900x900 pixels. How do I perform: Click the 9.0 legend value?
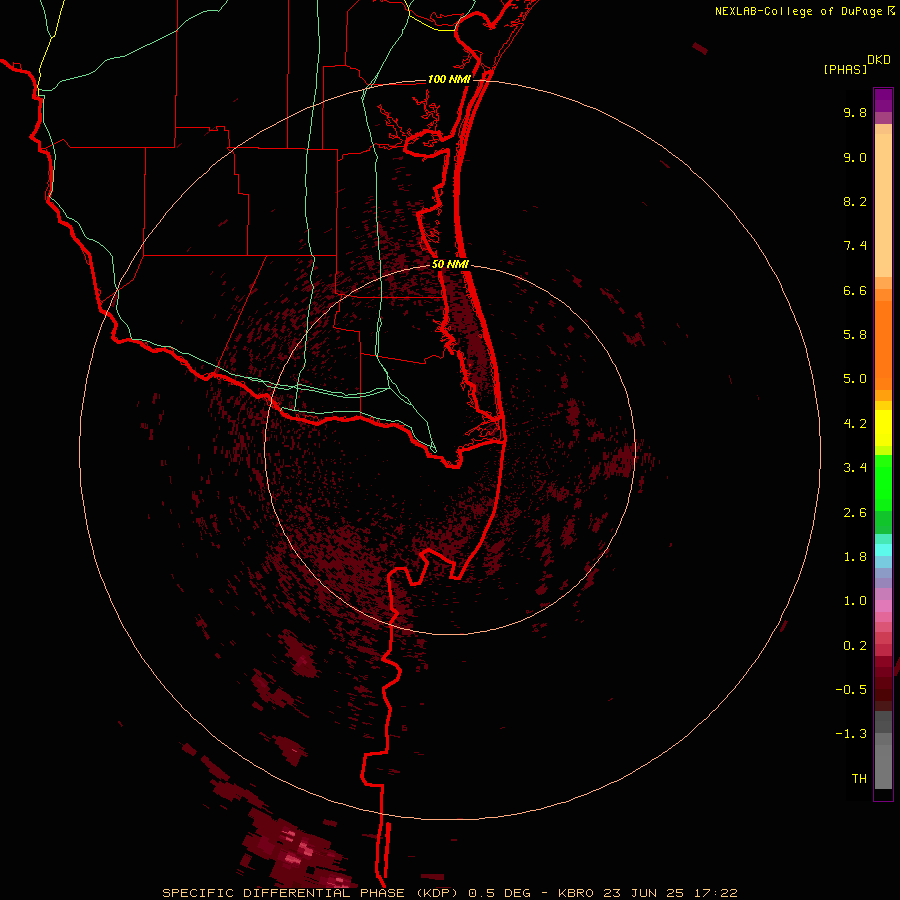coord(855,157)
